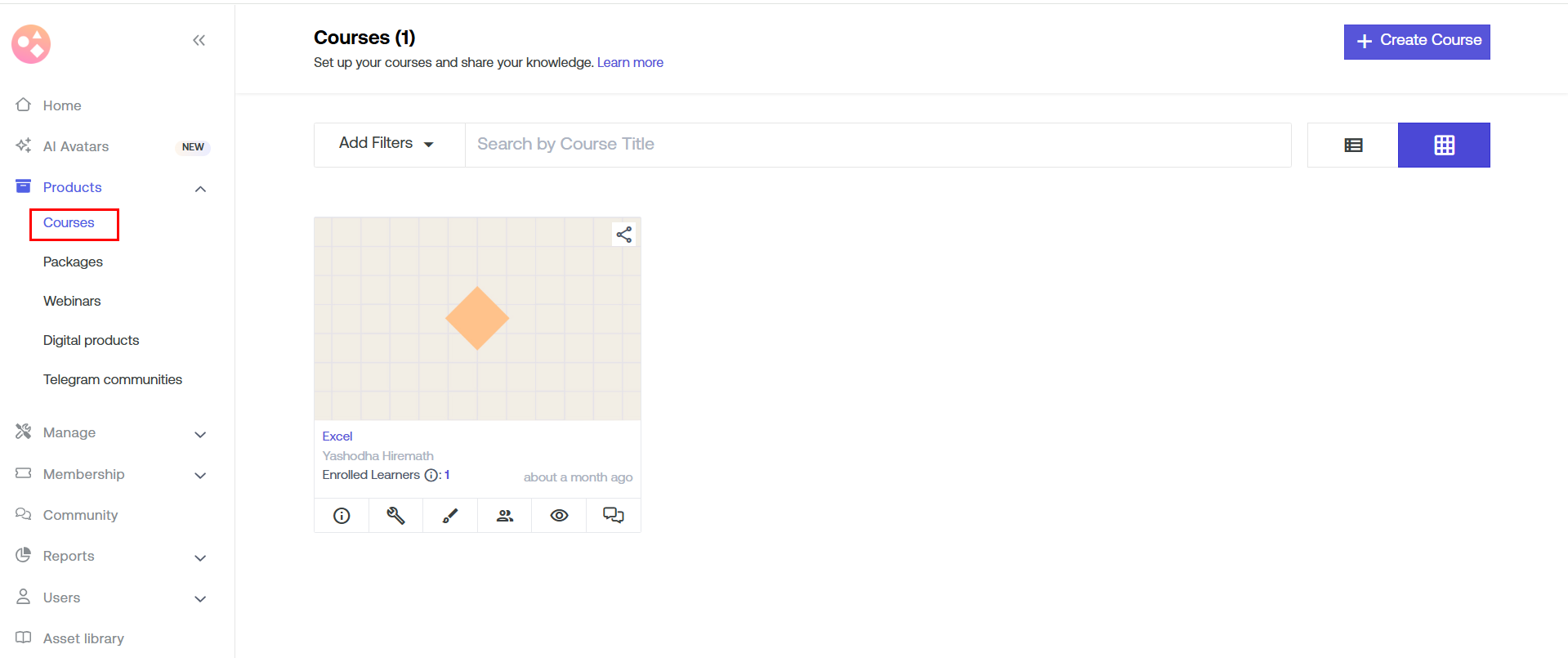Click the paintbrush design icon on the Excel card
Screen dimensions: 1568x658
[450, 516]
